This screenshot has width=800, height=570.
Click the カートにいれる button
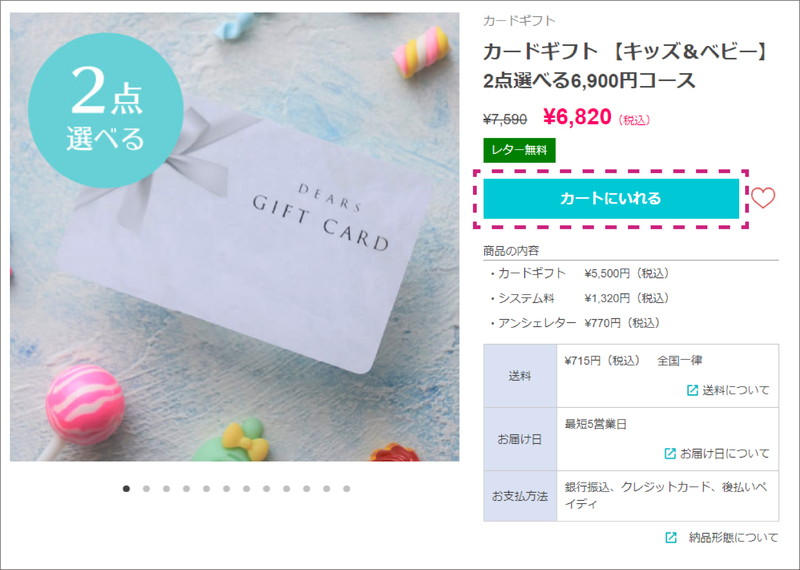[x=611, y=199]
